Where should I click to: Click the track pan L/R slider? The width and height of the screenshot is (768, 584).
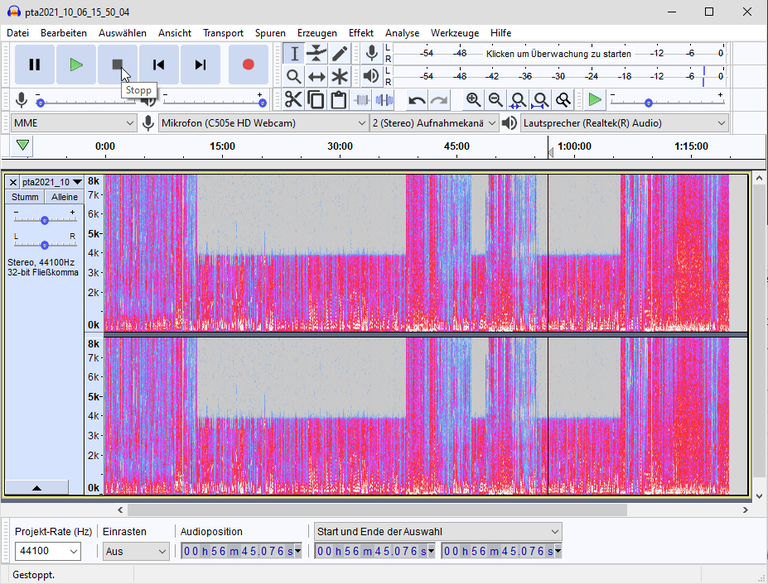click(x=45, y=244)
